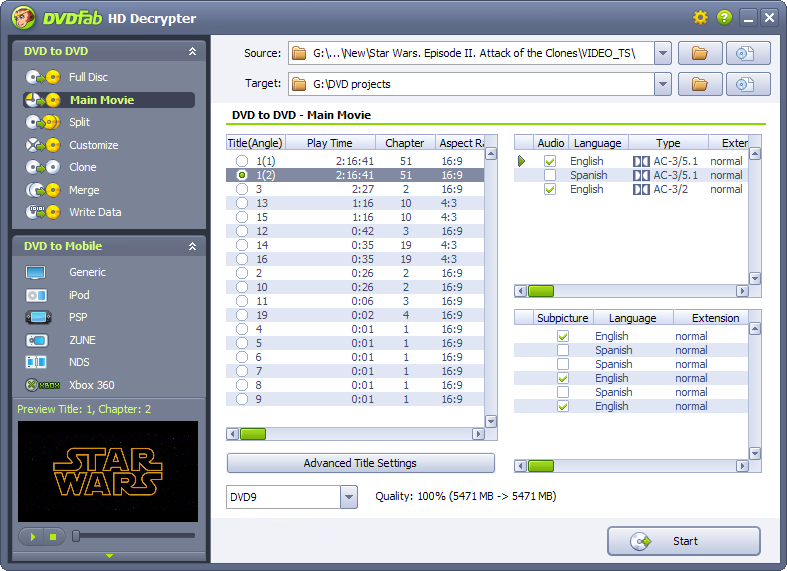Open the Source path dropdown
This screenshot has width=787, height=571.
pyautogui.click(x=663, y=53)
